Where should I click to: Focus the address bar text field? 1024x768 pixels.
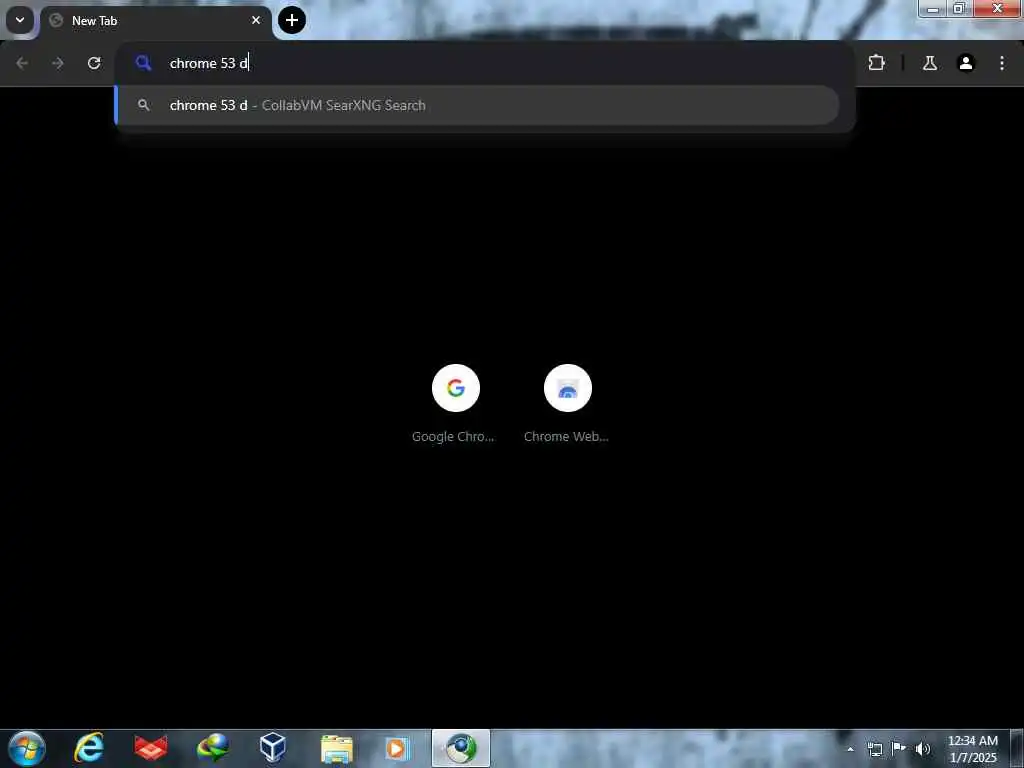pos(485,63)
